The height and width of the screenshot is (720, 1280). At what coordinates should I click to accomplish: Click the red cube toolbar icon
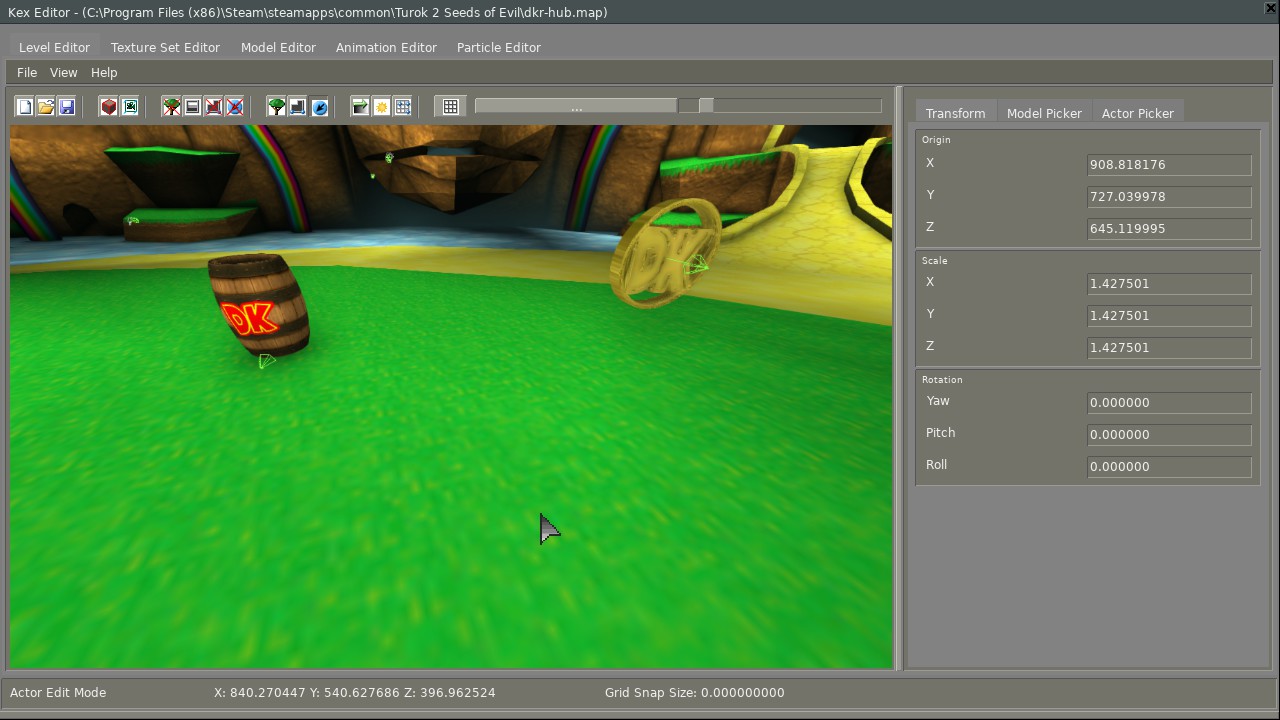point(109,107)
